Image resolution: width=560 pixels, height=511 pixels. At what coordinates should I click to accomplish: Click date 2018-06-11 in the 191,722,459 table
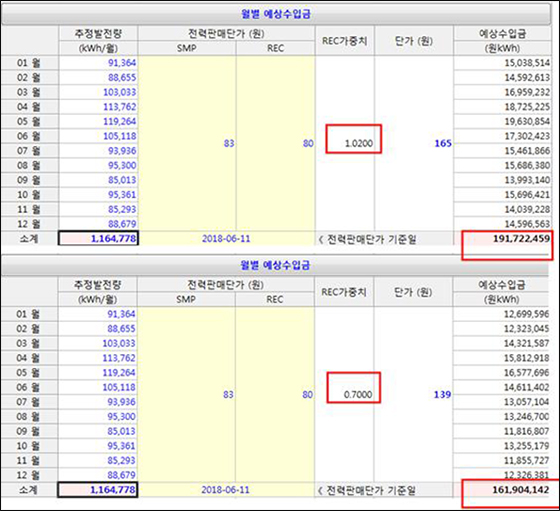coord(226,239)
